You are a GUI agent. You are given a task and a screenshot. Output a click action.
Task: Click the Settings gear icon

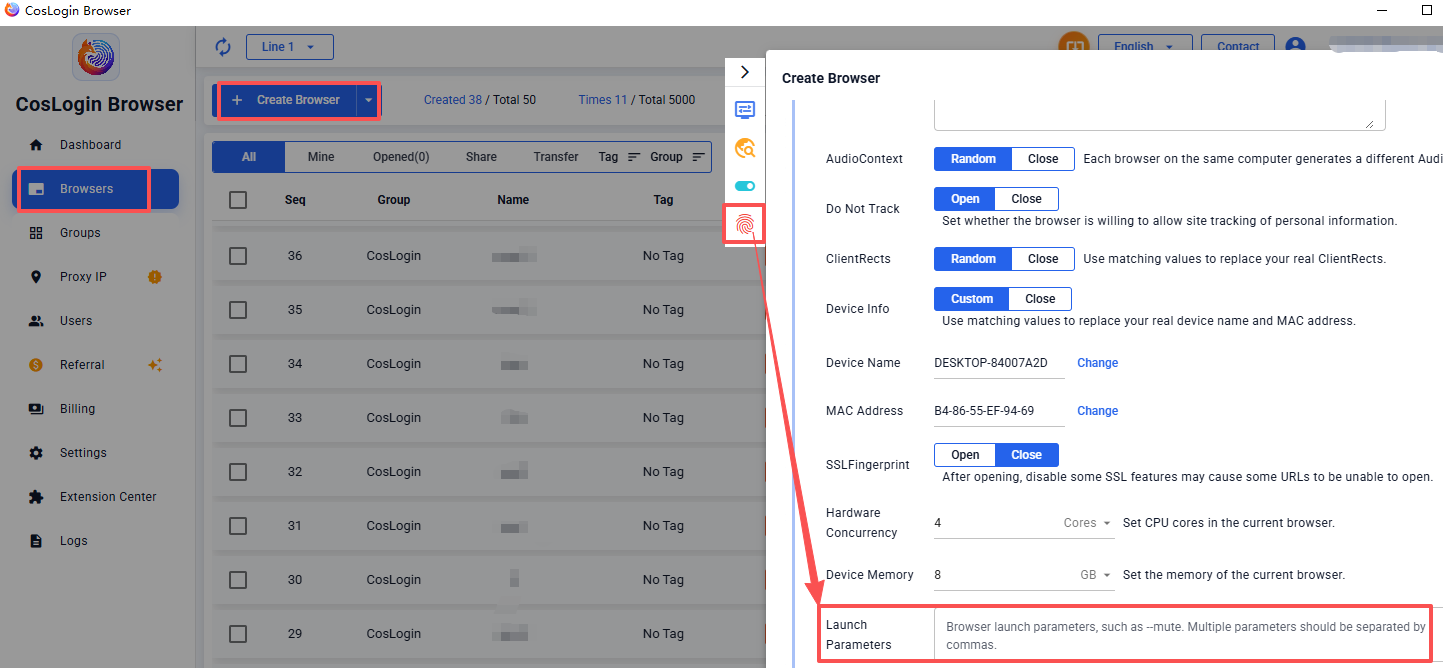[x=36, y=453]
